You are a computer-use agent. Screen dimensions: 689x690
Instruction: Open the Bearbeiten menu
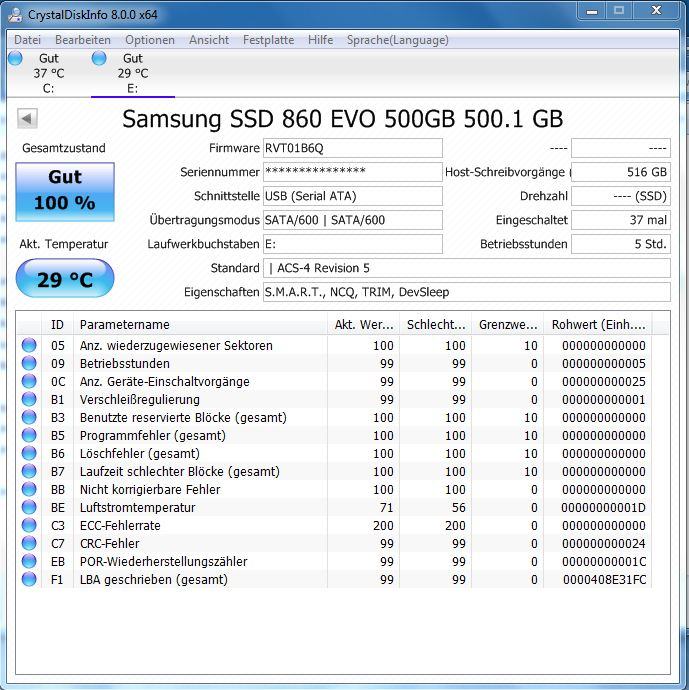click(x=83, y=40)
